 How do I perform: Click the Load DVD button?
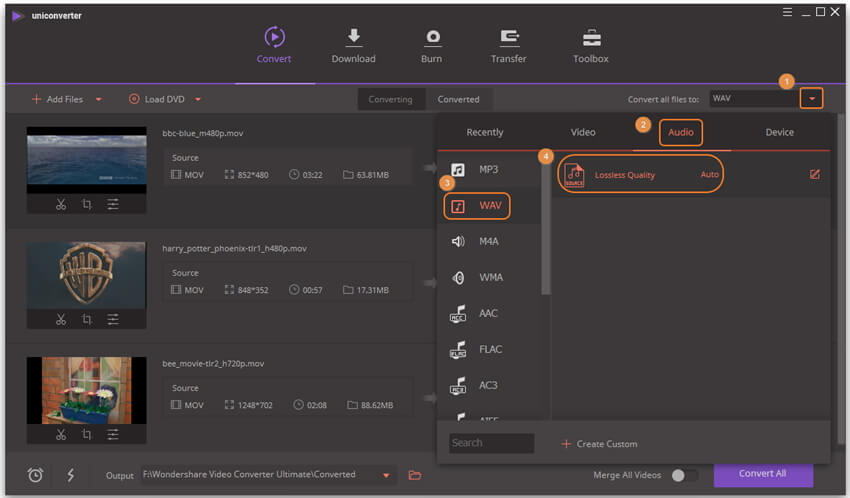click(x=157, y=99)
